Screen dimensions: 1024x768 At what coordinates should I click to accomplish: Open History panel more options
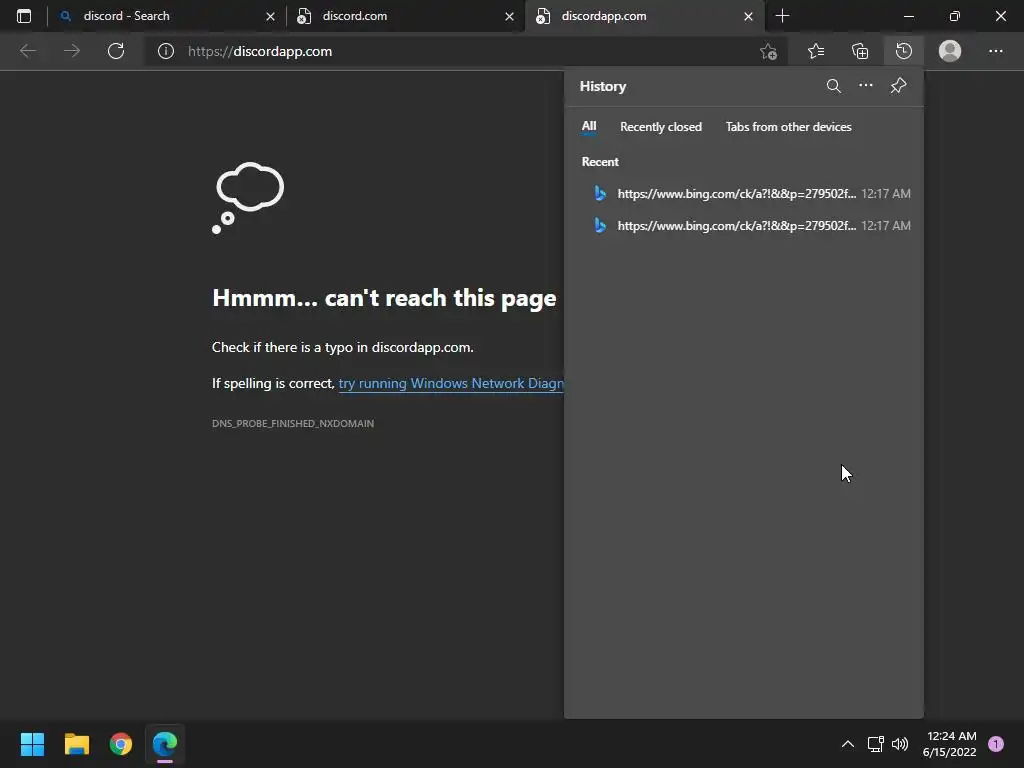(x=866, y=86)
